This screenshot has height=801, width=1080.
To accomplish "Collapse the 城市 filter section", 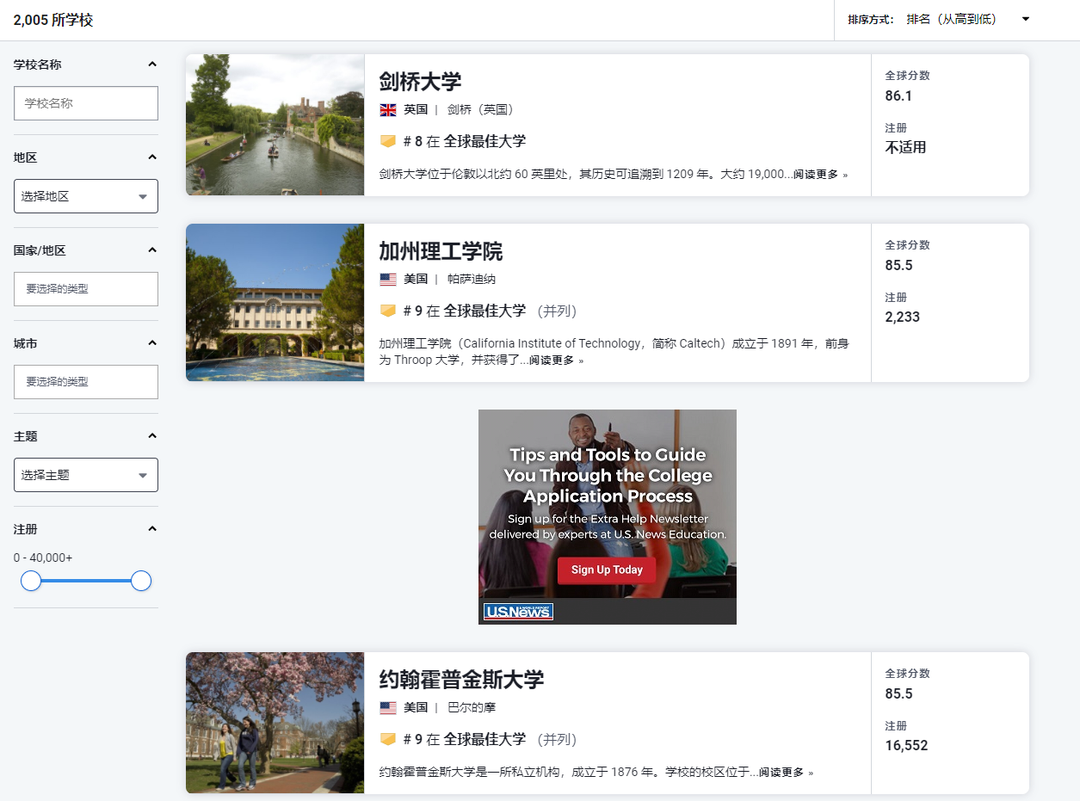I will [152, 343].
